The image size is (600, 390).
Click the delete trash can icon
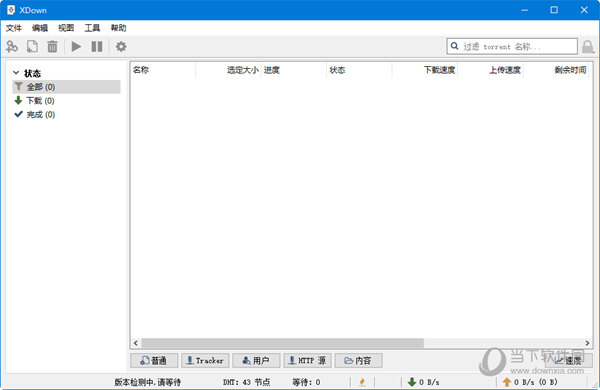point(52,47)
